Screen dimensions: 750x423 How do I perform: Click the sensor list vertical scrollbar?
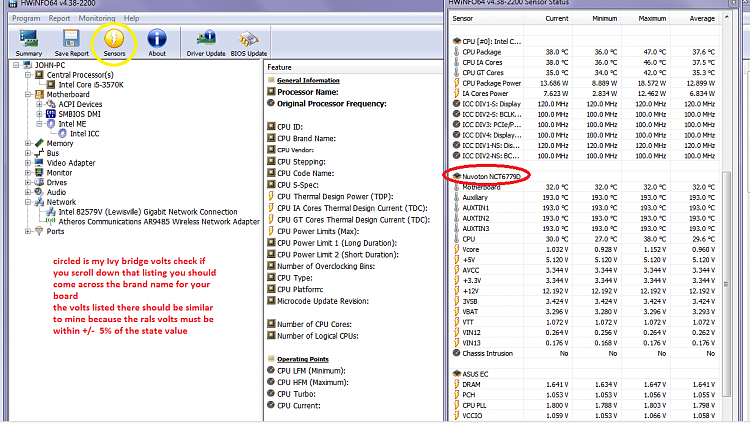(727, 284)
